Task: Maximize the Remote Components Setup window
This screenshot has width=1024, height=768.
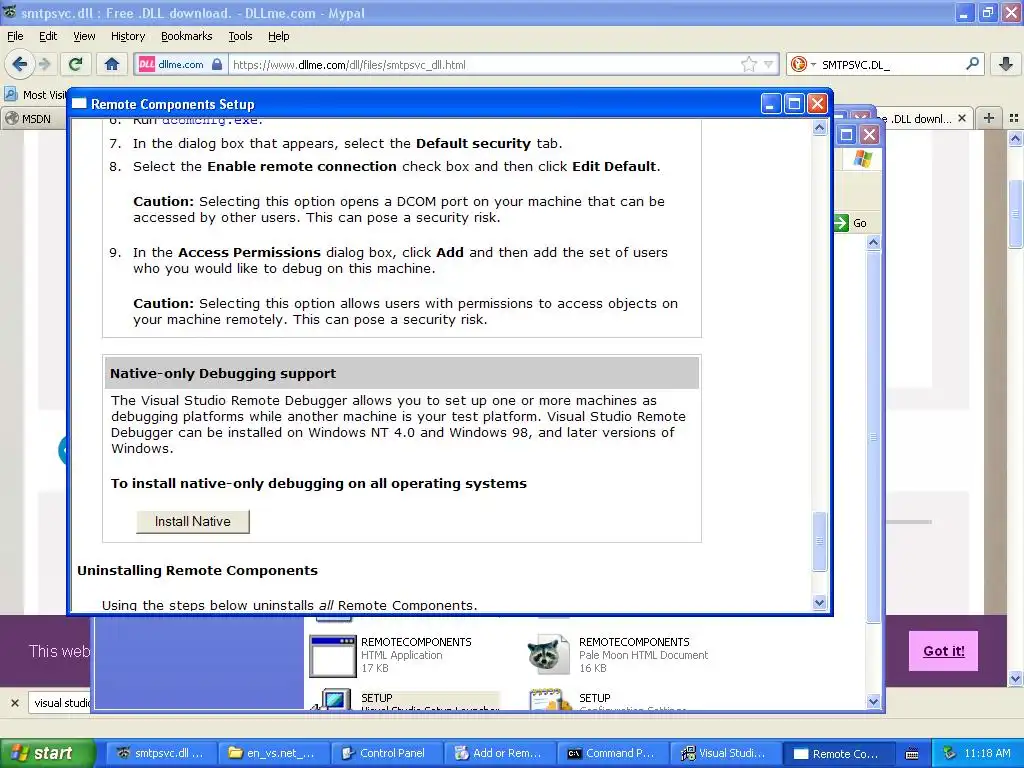Action: (793, 104)
